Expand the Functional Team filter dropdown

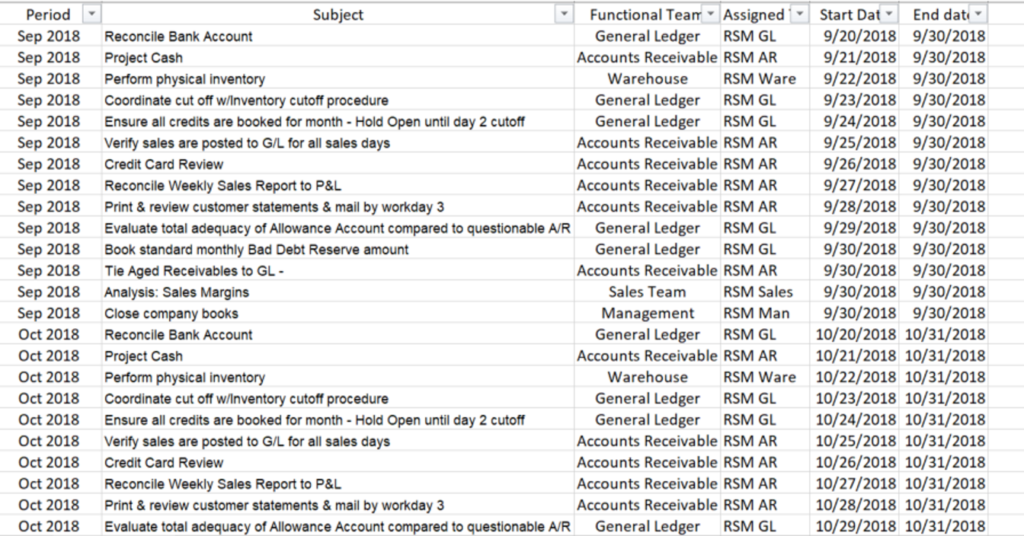coord(710,14)
